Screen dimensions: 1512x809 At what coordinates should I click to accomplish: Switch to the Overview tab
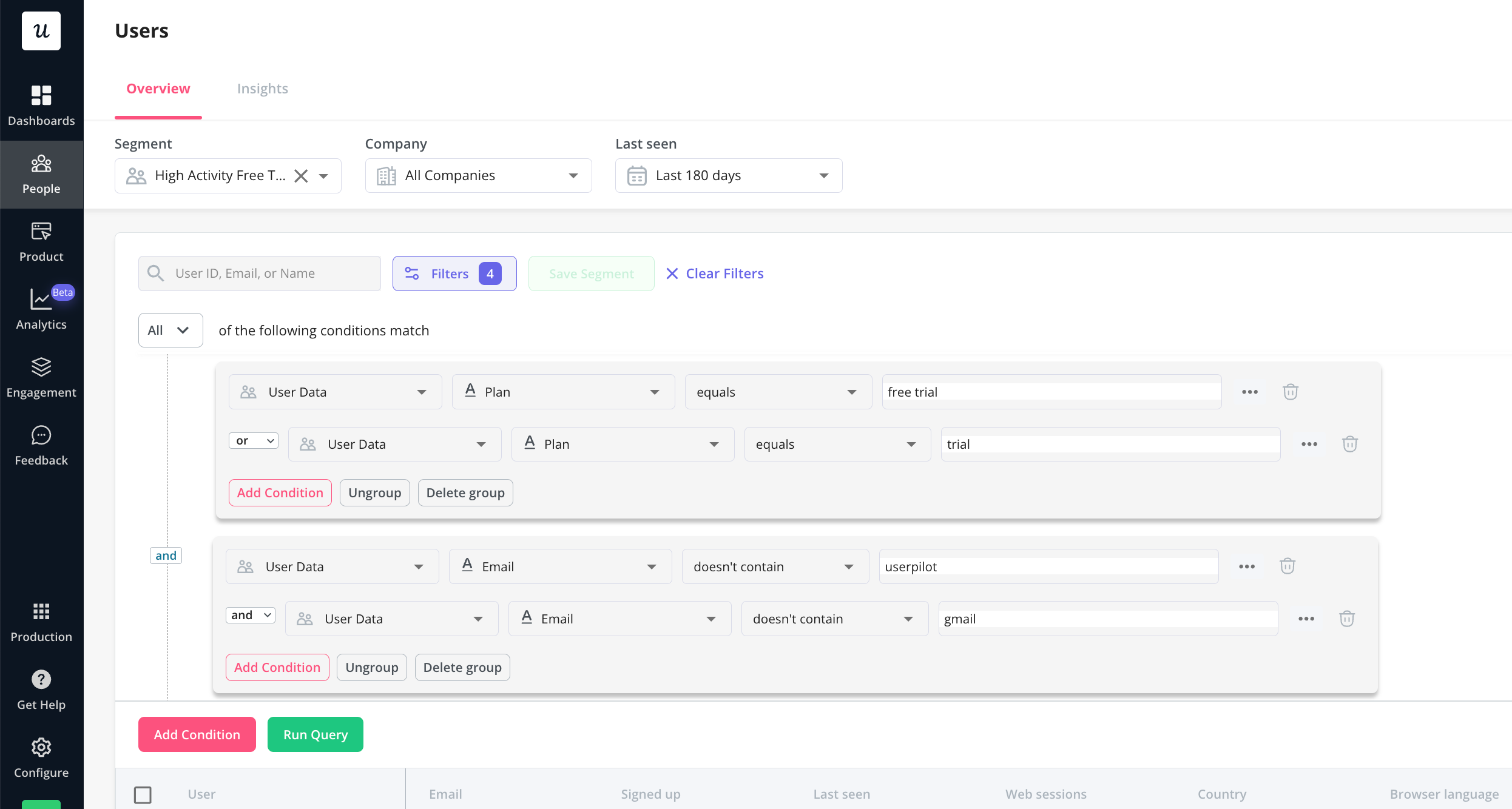(158, 89)
